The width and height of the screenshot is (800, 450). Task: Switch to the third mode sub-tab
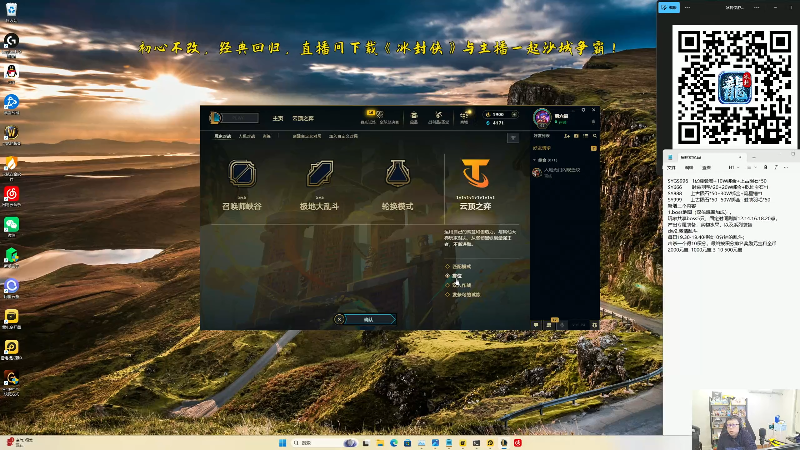(x=267, y=136)
